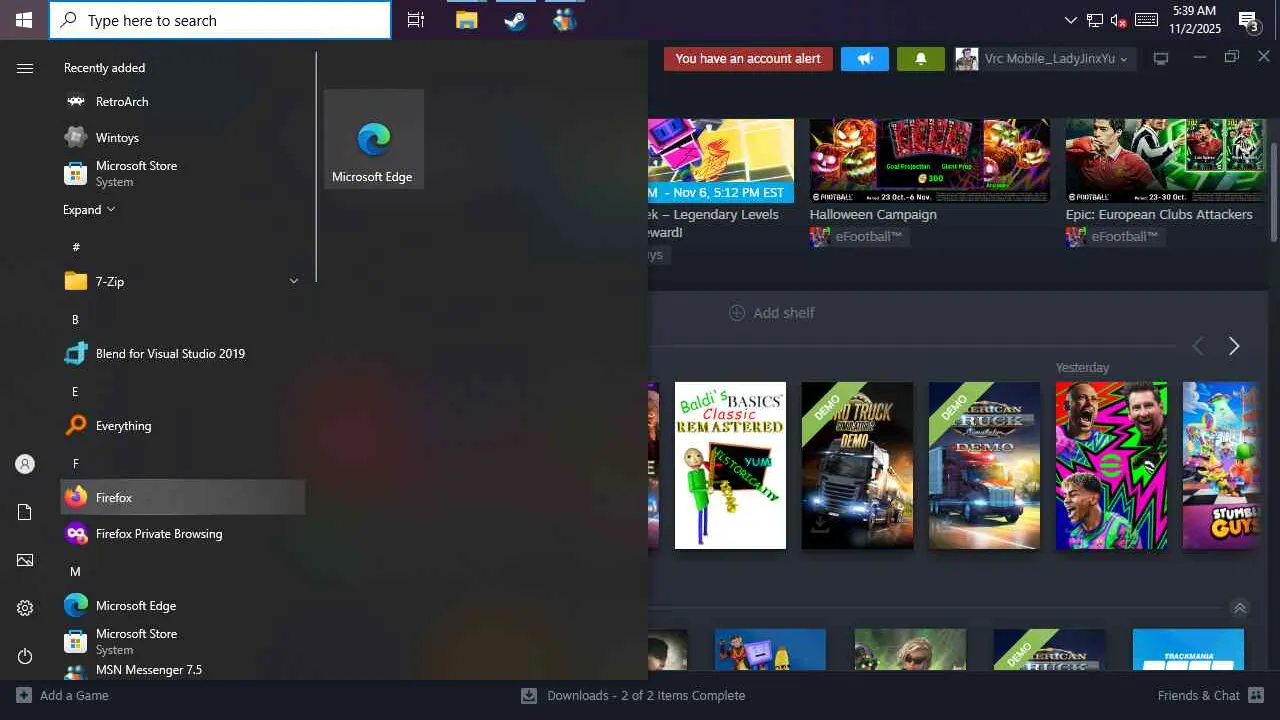
Task: Jump to the letter B app group
Action: tap(75, 320)
